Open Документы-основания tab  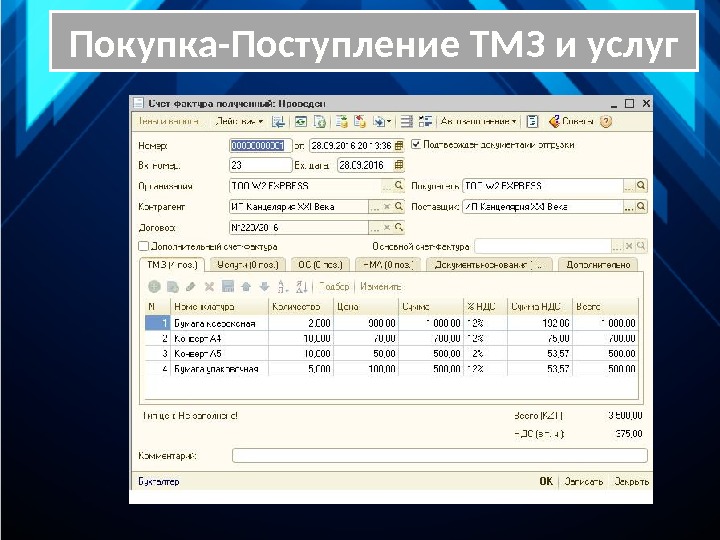(489, 265)
